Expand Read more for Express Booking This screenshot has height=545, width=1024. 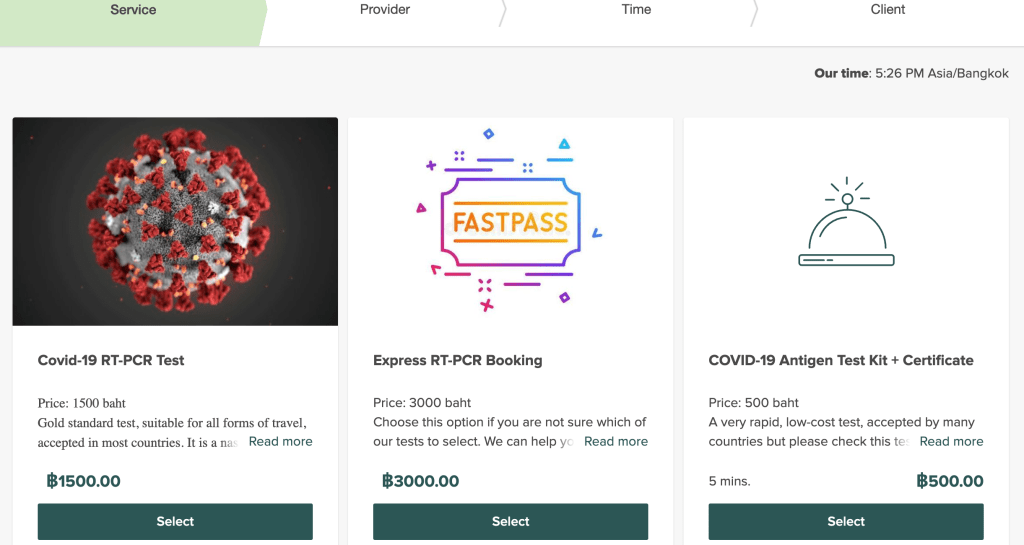click(x=616, y=441)
